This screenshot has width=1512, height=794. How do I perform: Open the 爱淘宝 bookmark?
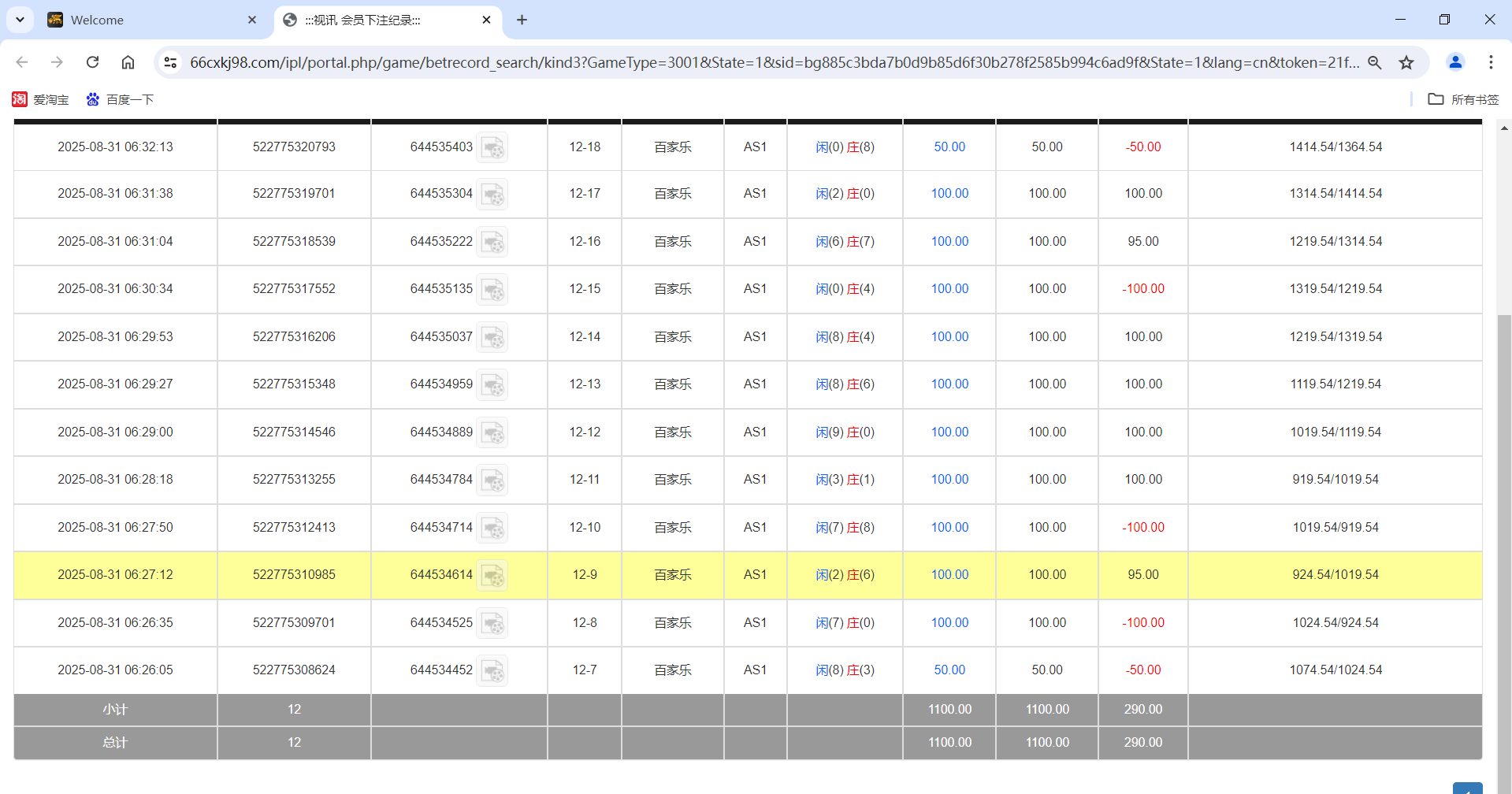[x=40, y=99]
